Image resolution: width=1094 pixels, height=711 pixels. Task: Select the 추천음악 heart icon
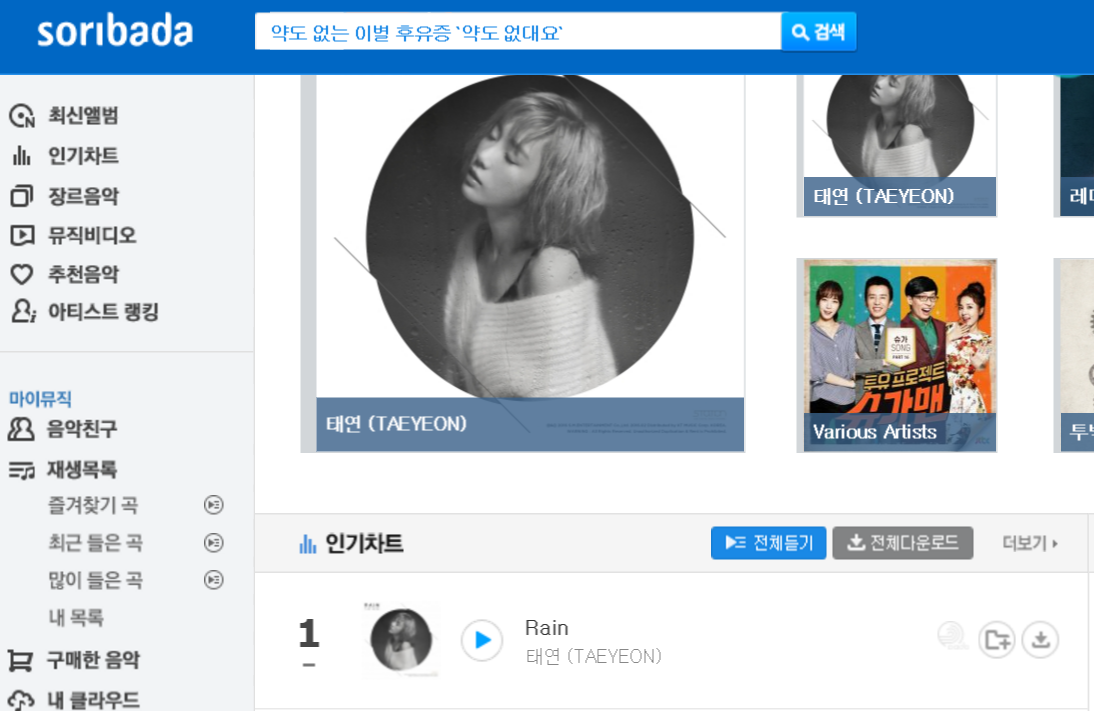point(22,274)
